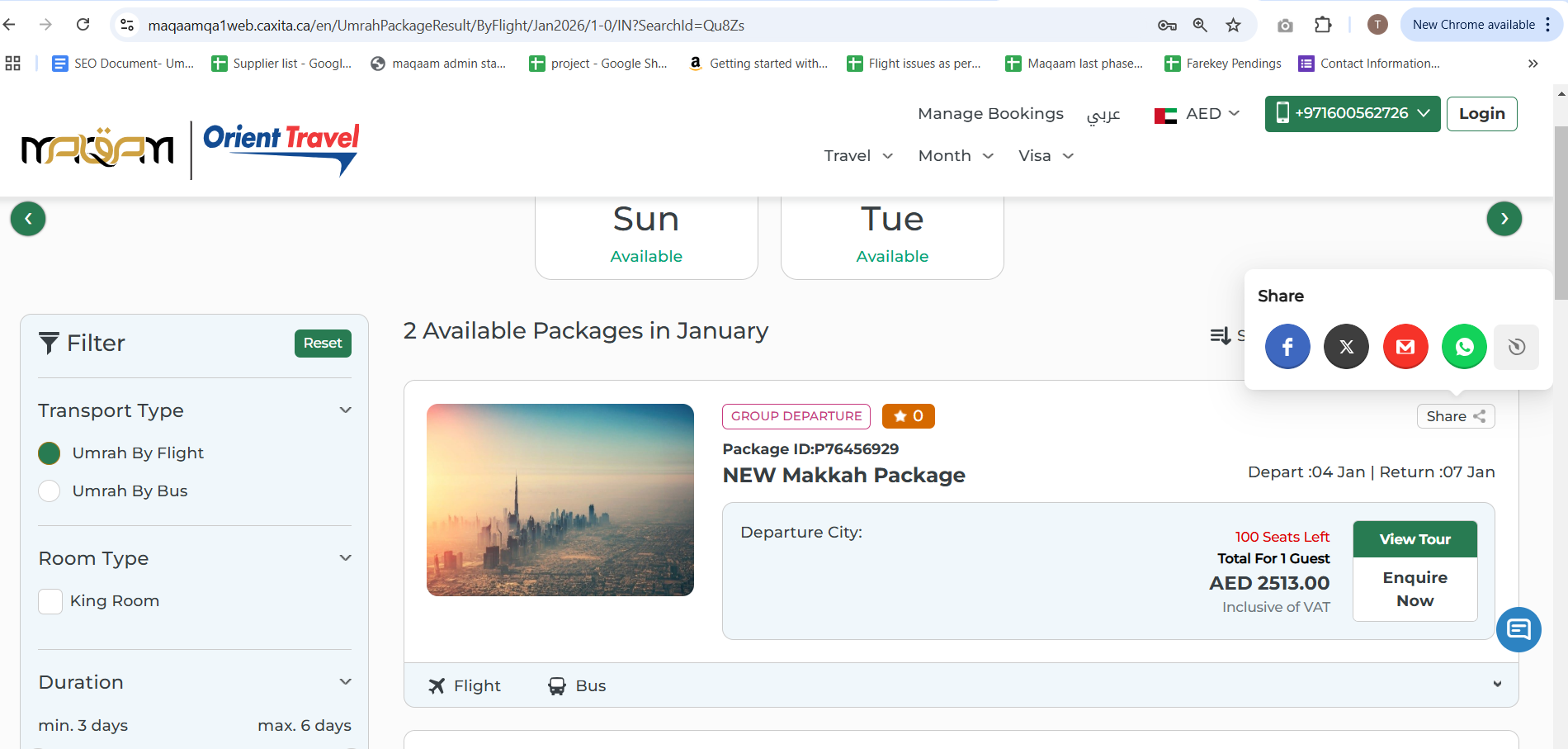
Task: Select Umrah By Flight radio option
Action: pos(50,453)
